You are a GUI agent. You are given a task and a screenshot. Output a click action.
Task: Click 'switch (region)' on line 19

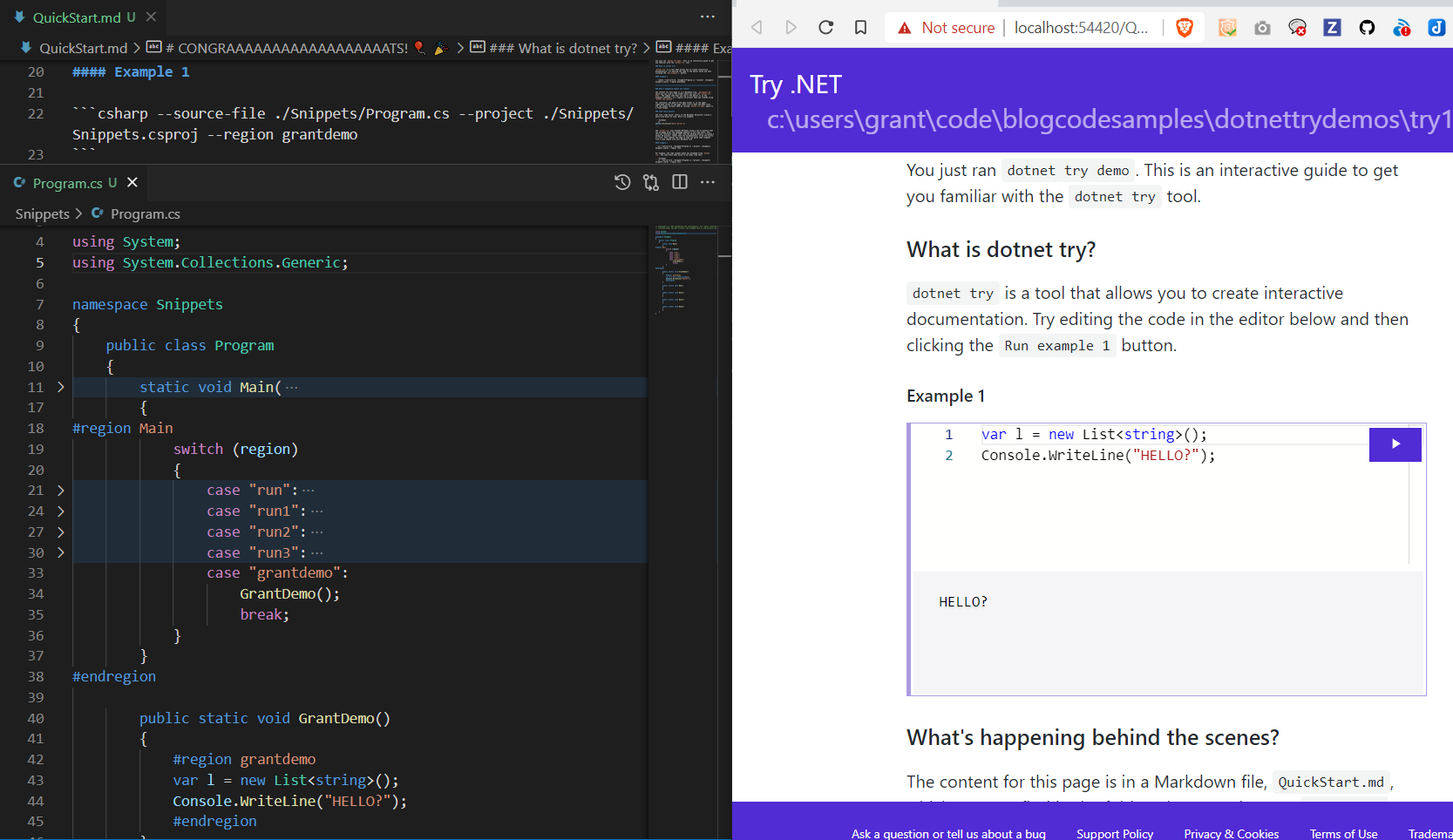point(235,449)
